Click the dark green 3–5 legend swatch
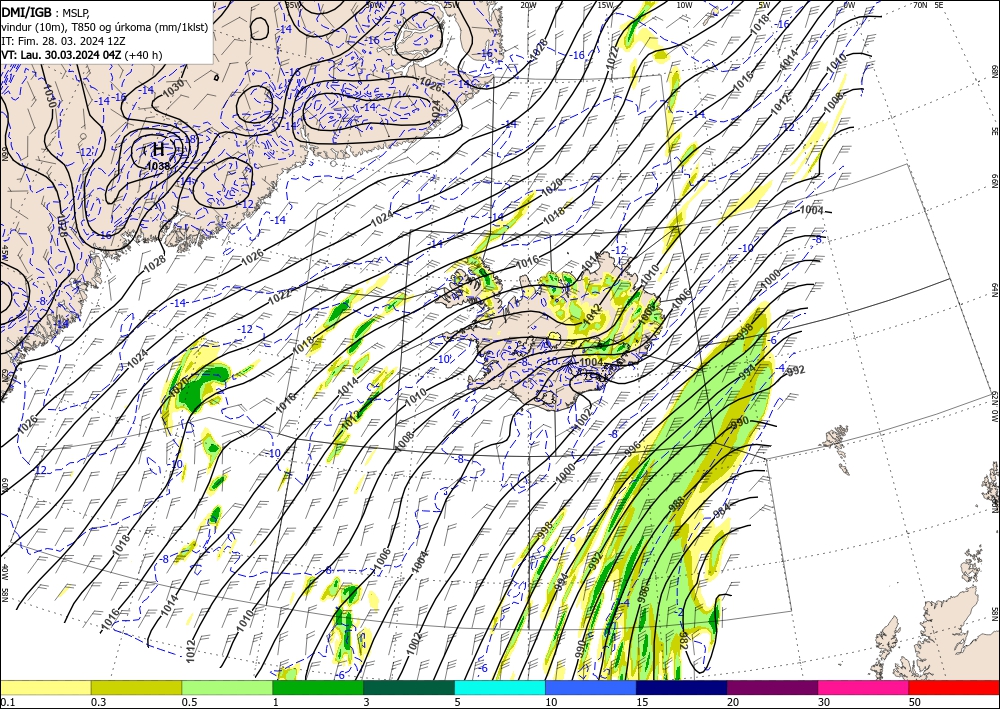 click(x=409, y=687)
